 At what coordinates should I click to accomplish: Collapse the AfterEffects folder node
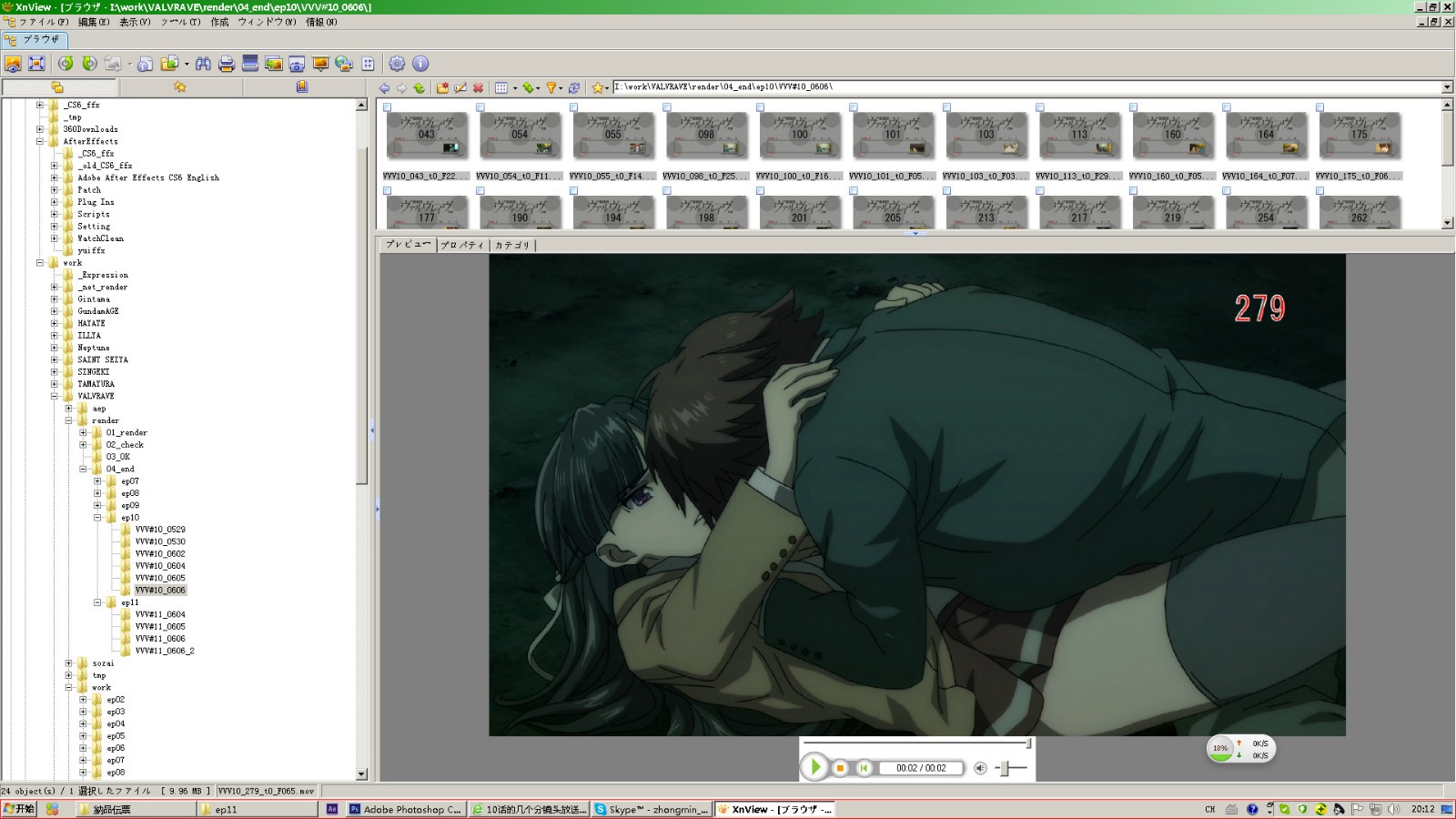coord(39,141)
